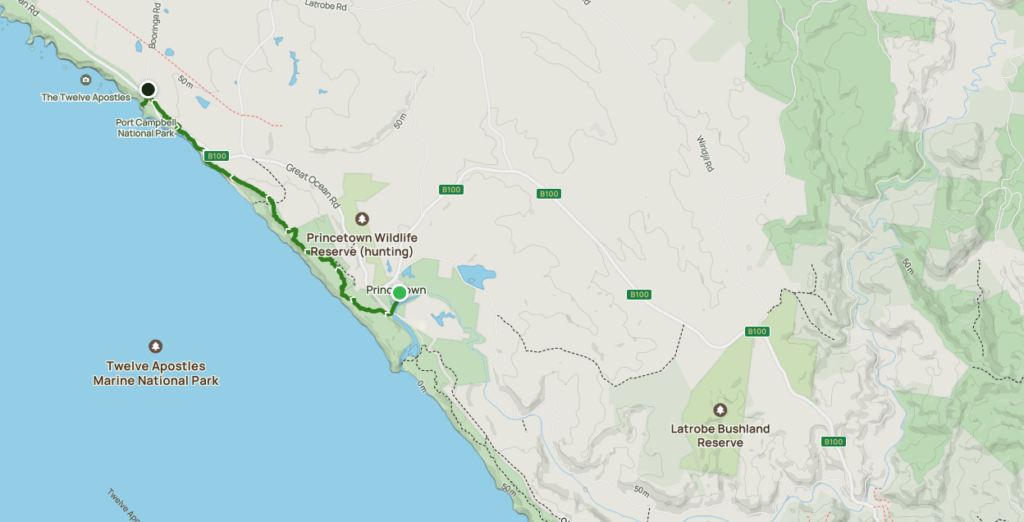Click the Latrobe Rd label
The height and width of the screenshot is (522, 1024).
(x=325, y=5)
